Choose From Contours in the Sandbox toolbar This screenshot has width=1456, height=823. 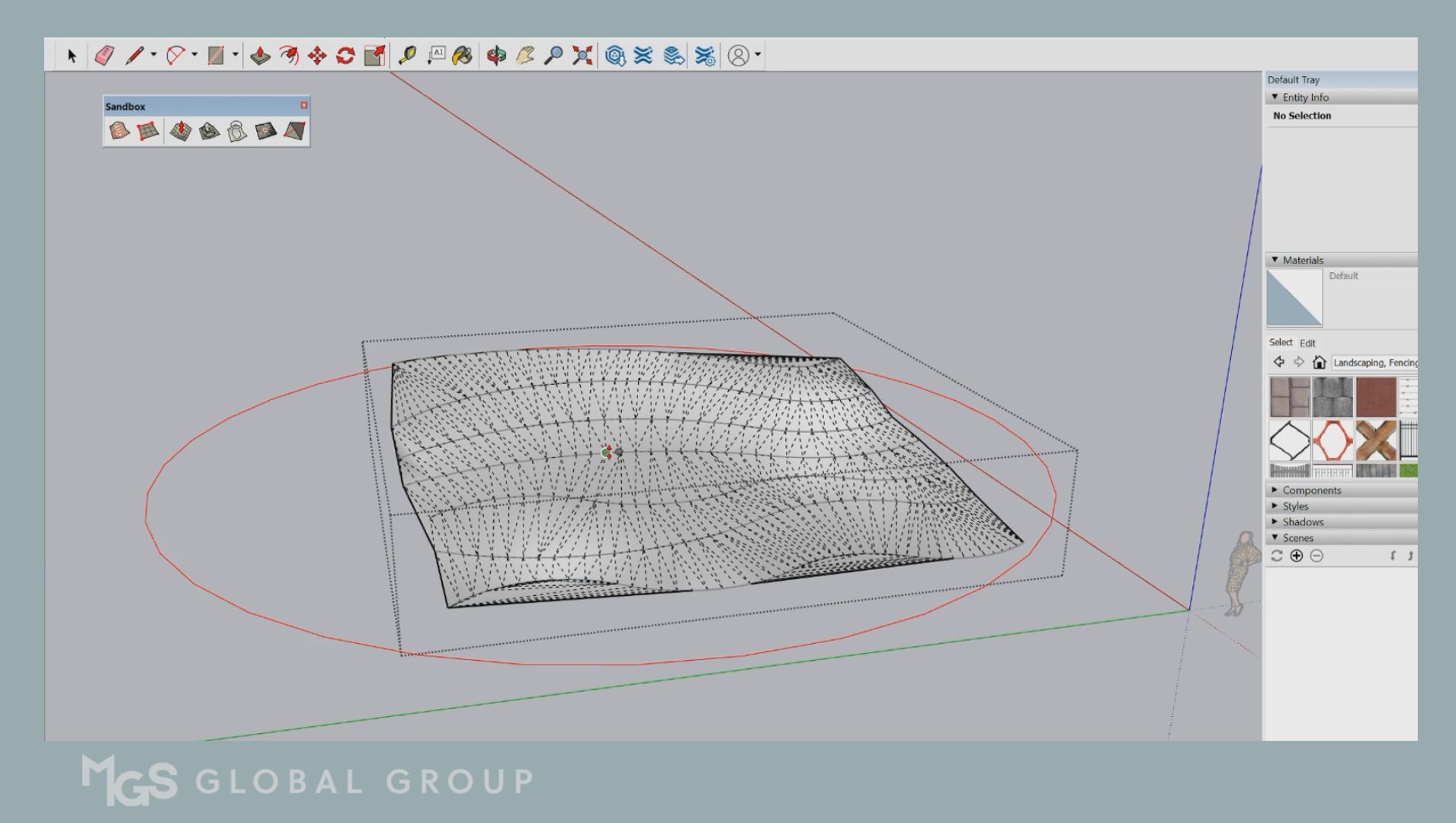pyautogui.click(x=119, y=130)
